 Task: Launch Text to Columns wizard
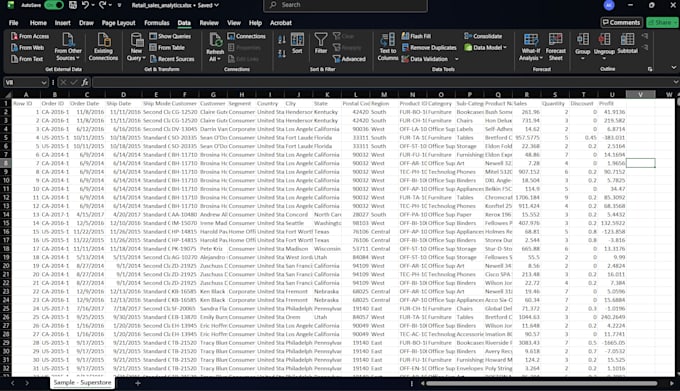pyautogui.click(x=388, y=47)
